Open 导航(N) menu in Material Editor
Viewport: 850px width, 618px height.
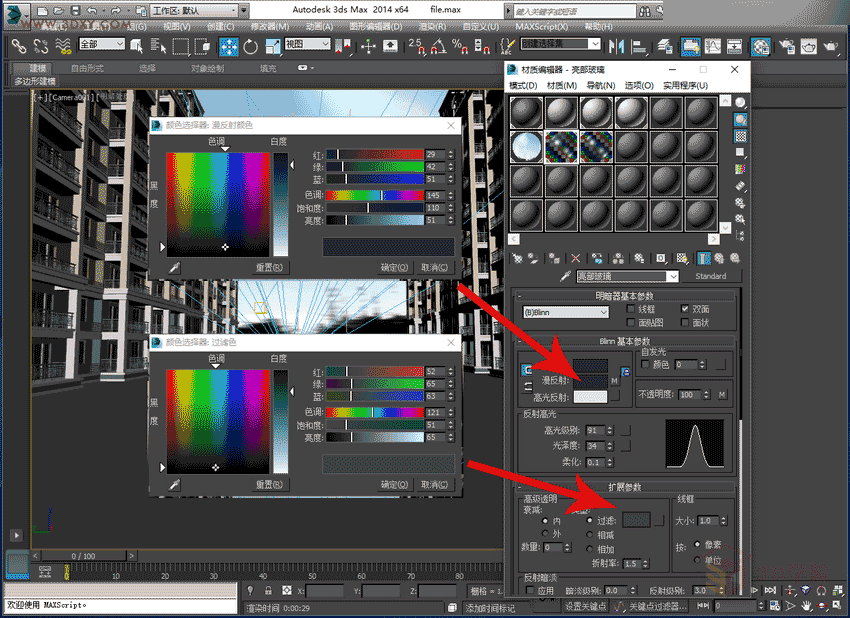(601, 86)
